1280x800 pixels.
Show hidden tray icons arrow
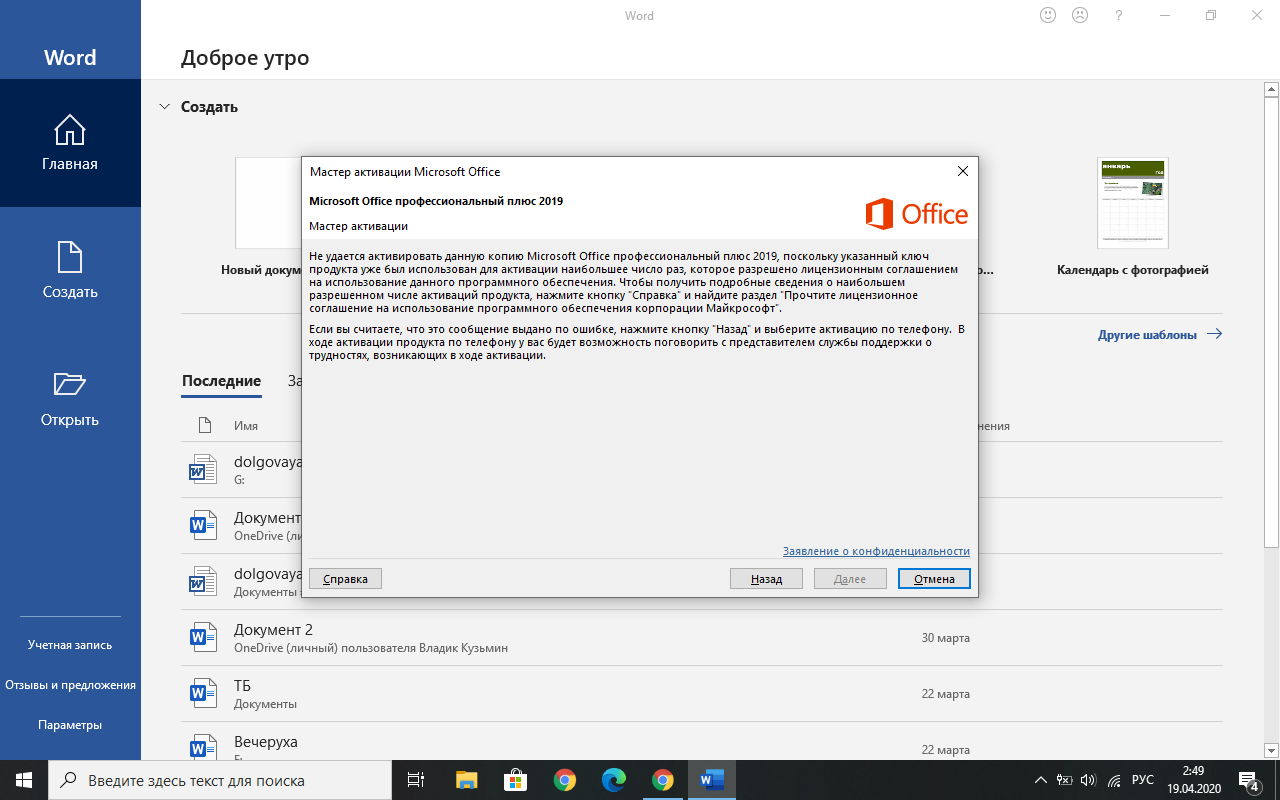click(x=1041, y=780)
